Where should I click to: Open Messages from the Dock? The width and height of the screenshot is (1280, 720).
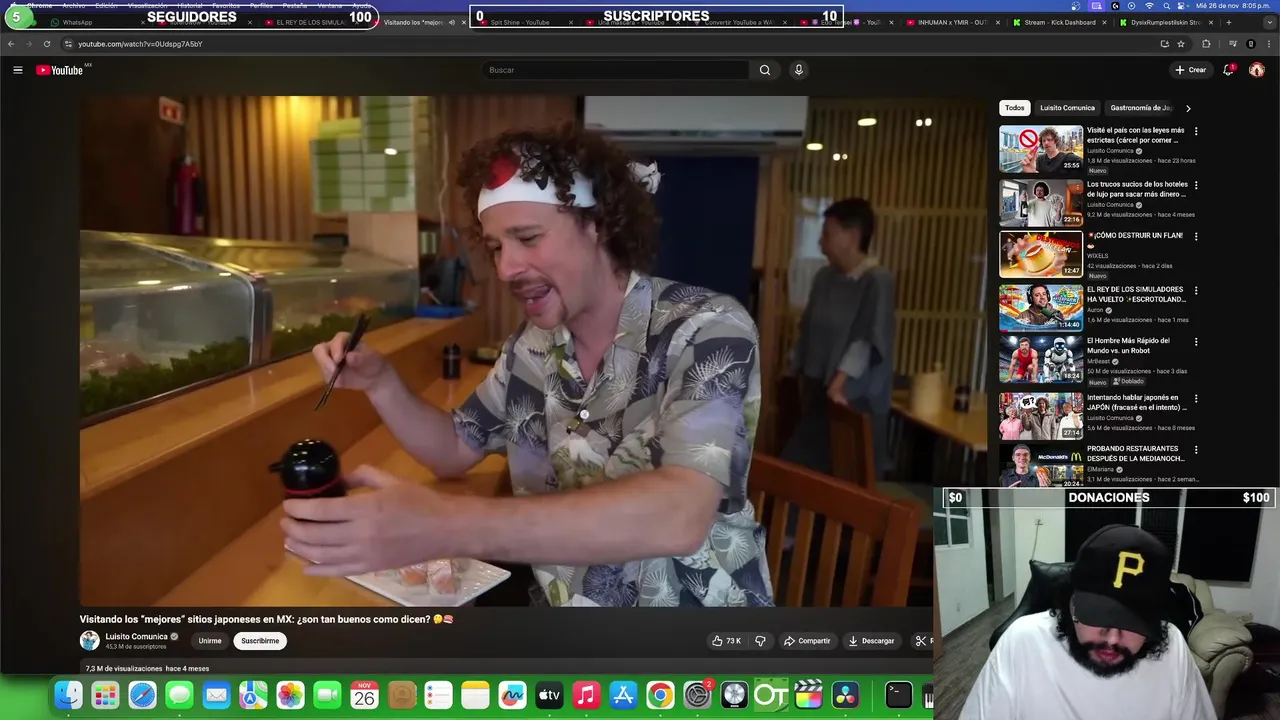coord(179,695)
